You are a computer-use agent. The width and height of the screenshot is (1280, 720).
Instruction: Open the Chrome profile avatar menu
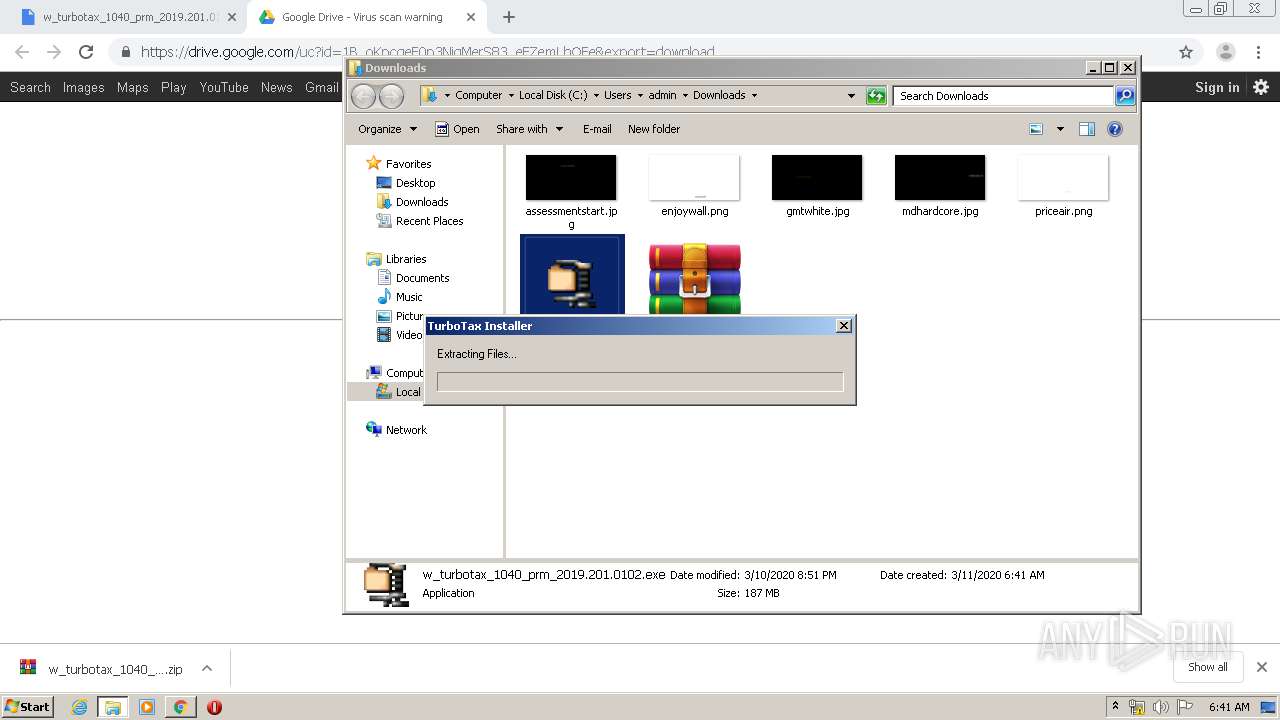point(1225,52)
